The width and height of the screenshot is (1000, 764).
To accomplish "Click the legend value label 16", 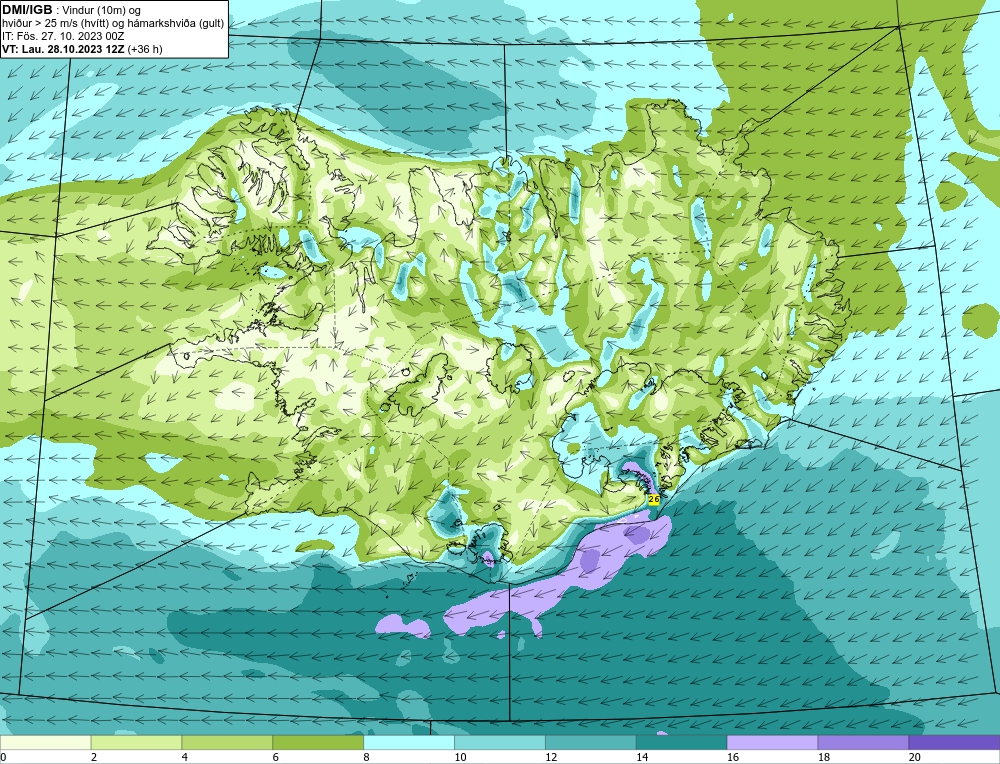I will (732, 757).
